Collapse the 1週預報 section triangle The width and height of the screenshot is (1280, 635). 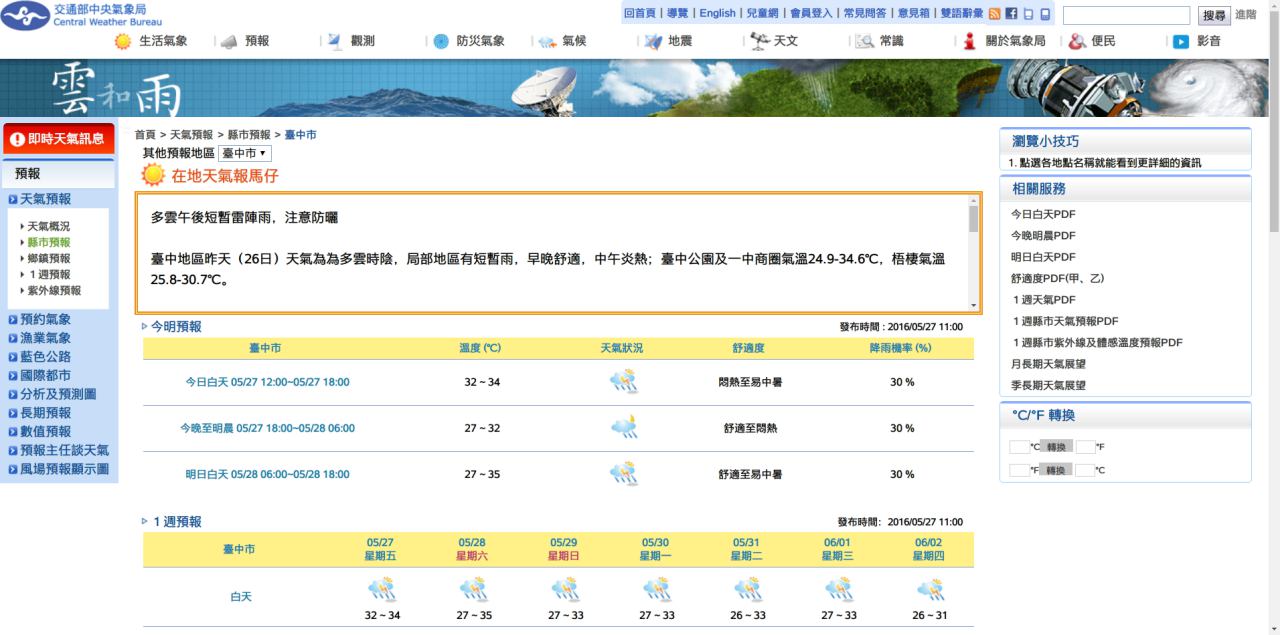[145, 522]
